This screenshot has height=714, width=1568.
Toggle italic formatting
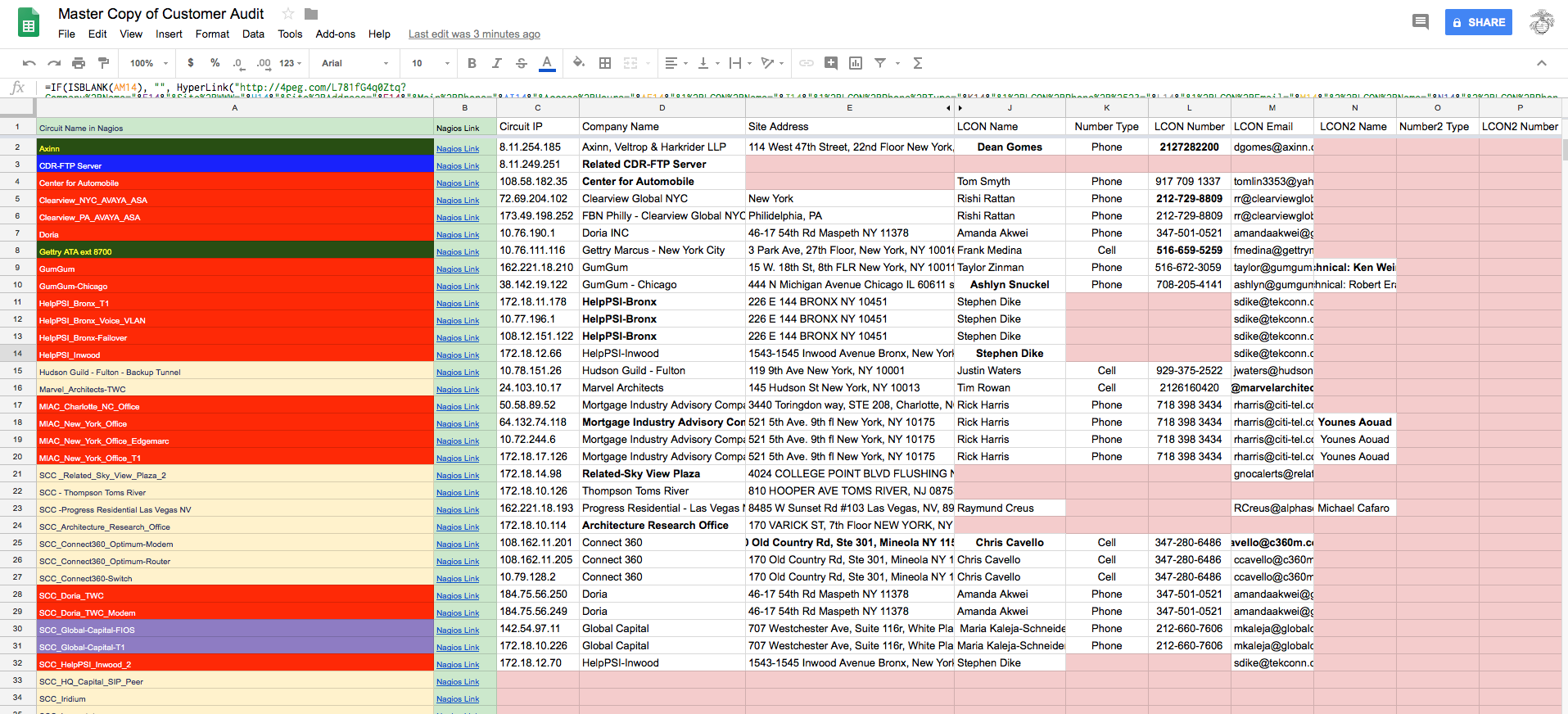[496, 63]
